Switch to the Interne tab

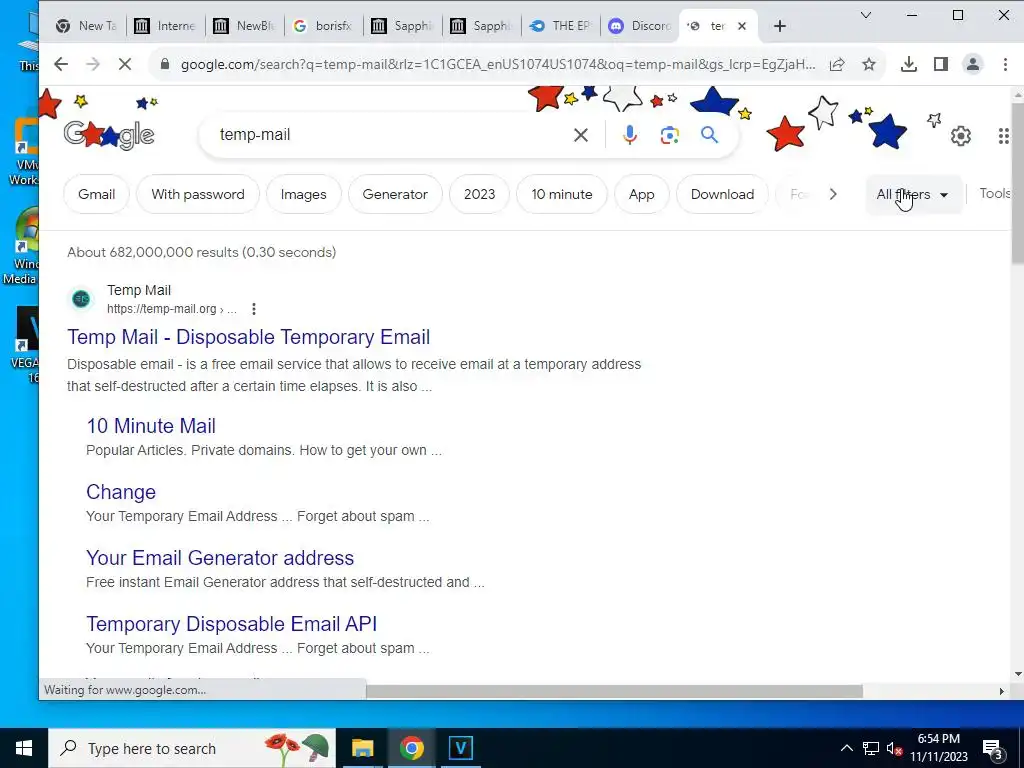[165, 26]
